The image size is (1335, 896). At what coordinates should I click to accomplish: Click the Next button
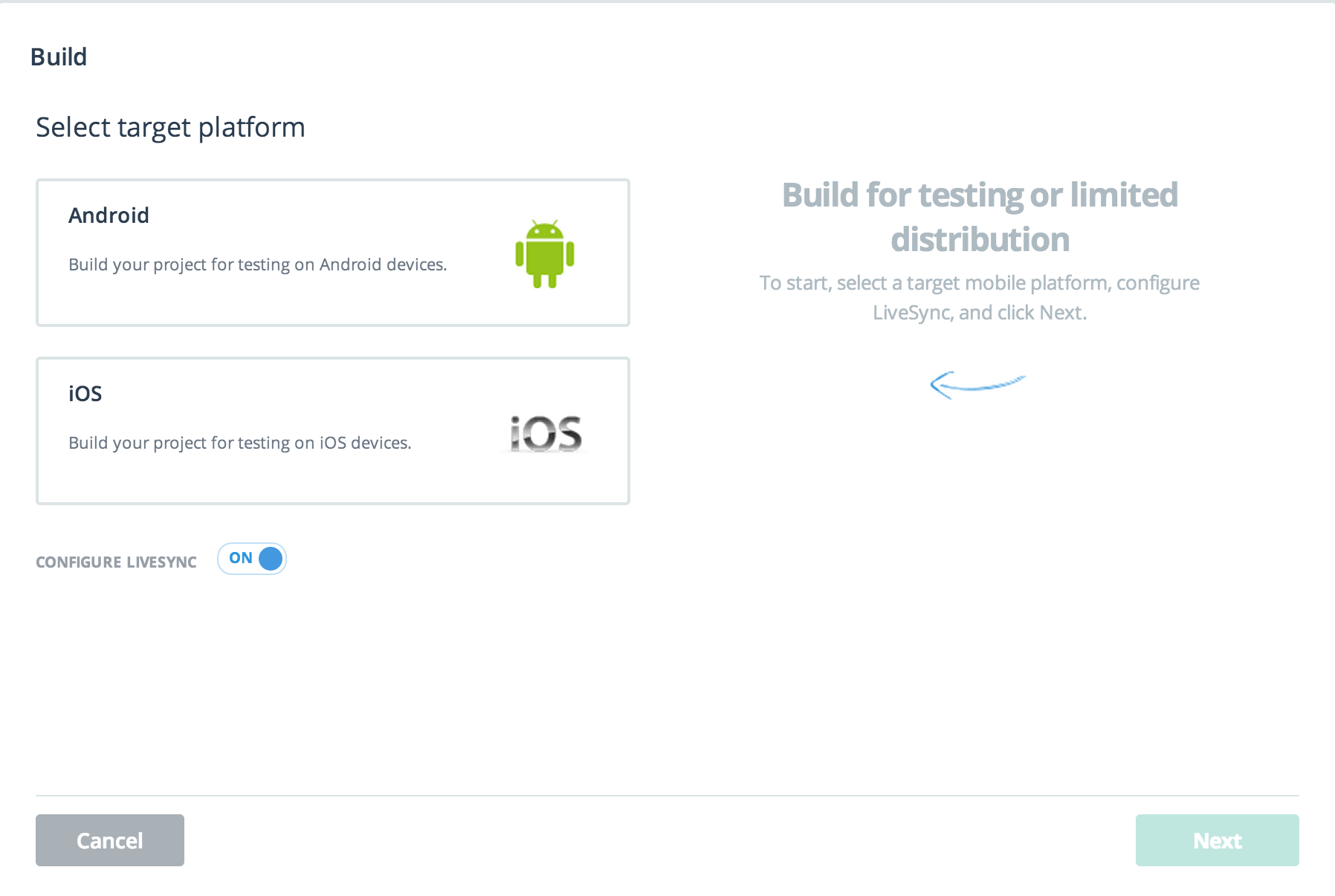1217,840
